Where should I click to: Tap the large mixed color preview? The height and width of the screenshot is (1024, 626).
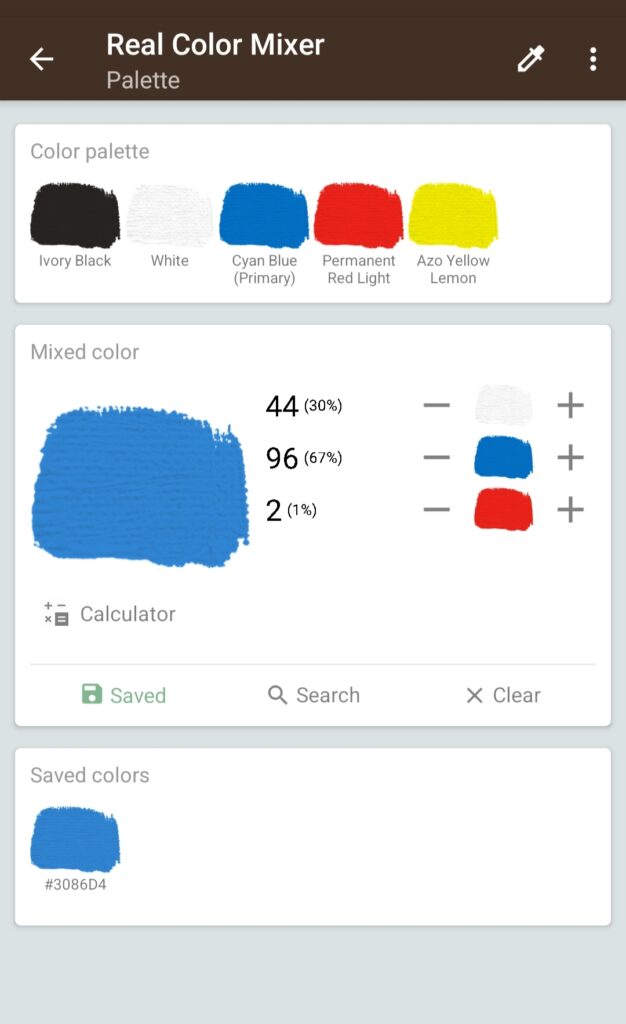[140, 485]
